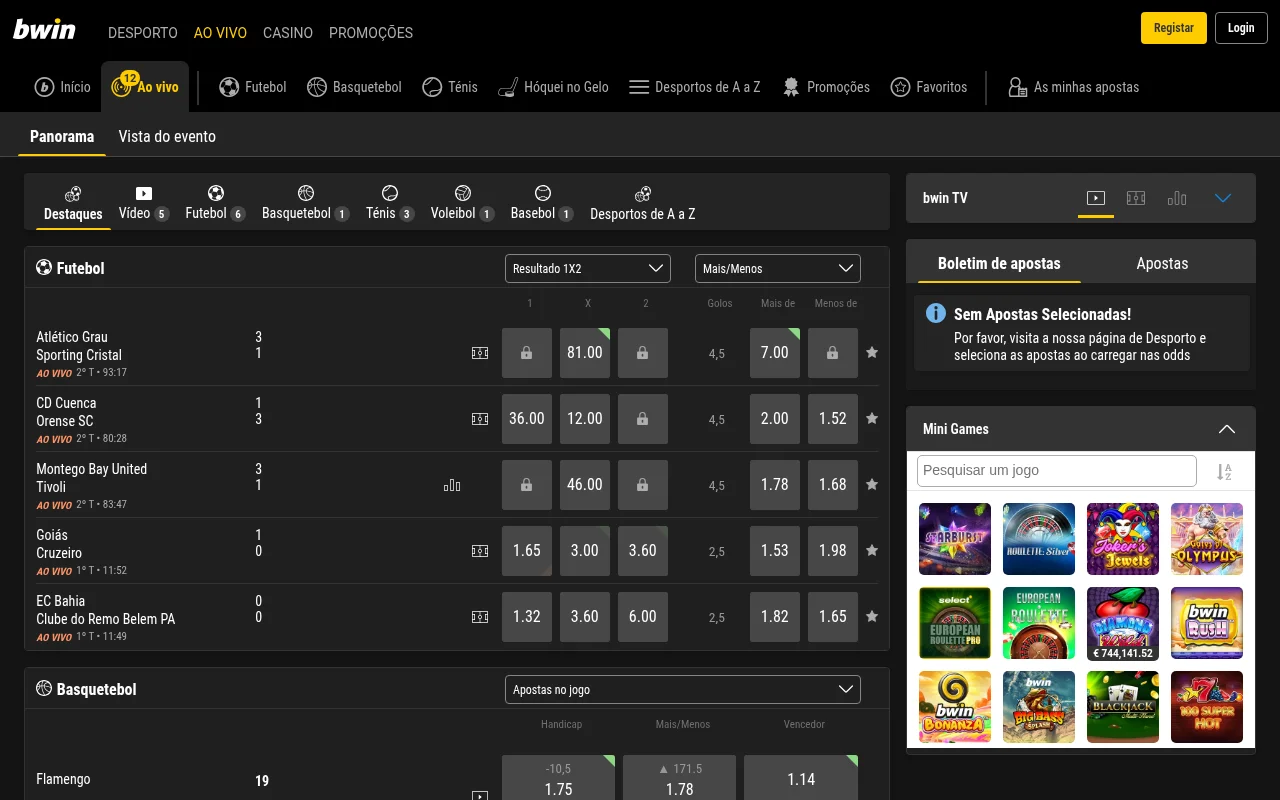Favorite the Atlético Grau match
Screen dimensions: 1280x800
click(x=872, y=353)
